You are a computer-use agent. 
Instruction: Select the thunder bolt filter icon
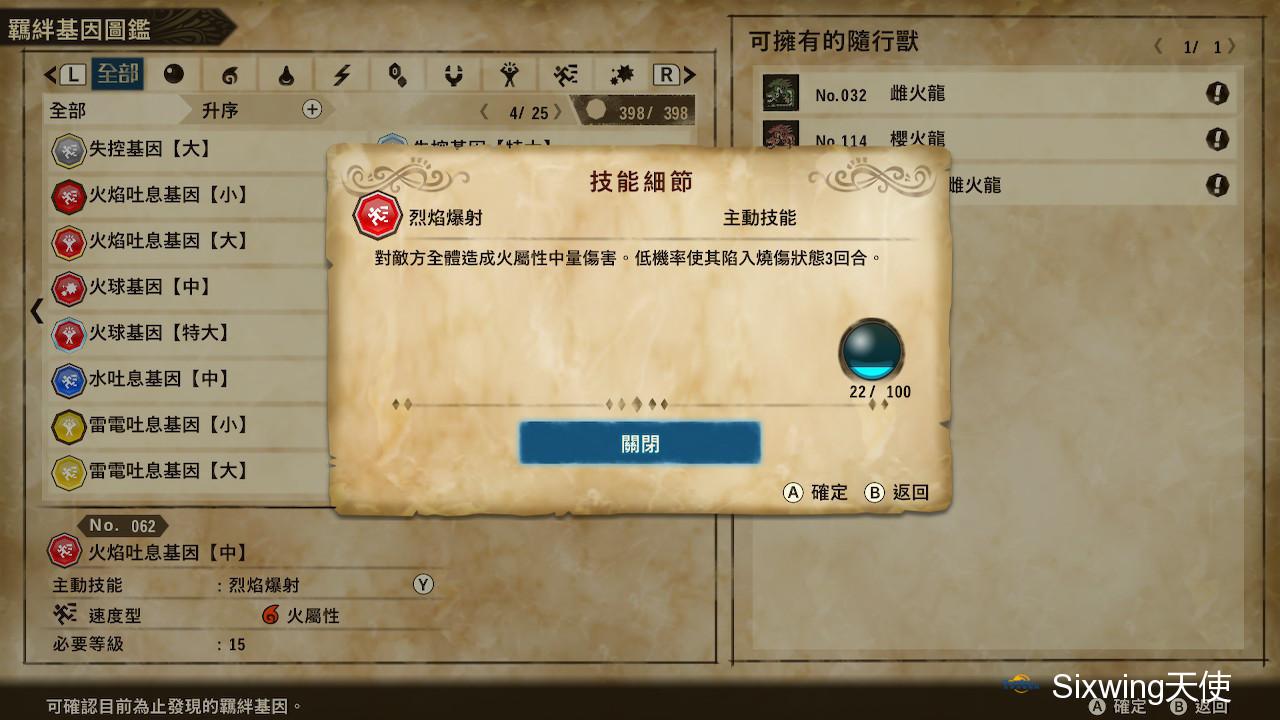[x=342, y=75]
